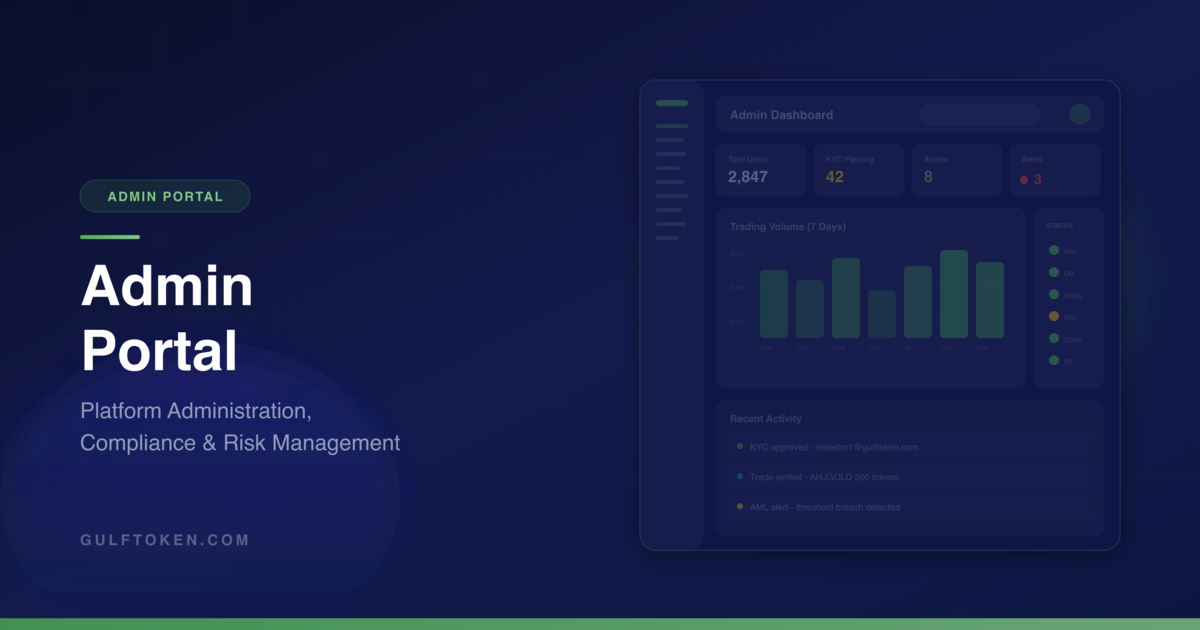Click the green DB status indicator
Viewport: 1200px width, 630px height.
[x=1054, y=272]
